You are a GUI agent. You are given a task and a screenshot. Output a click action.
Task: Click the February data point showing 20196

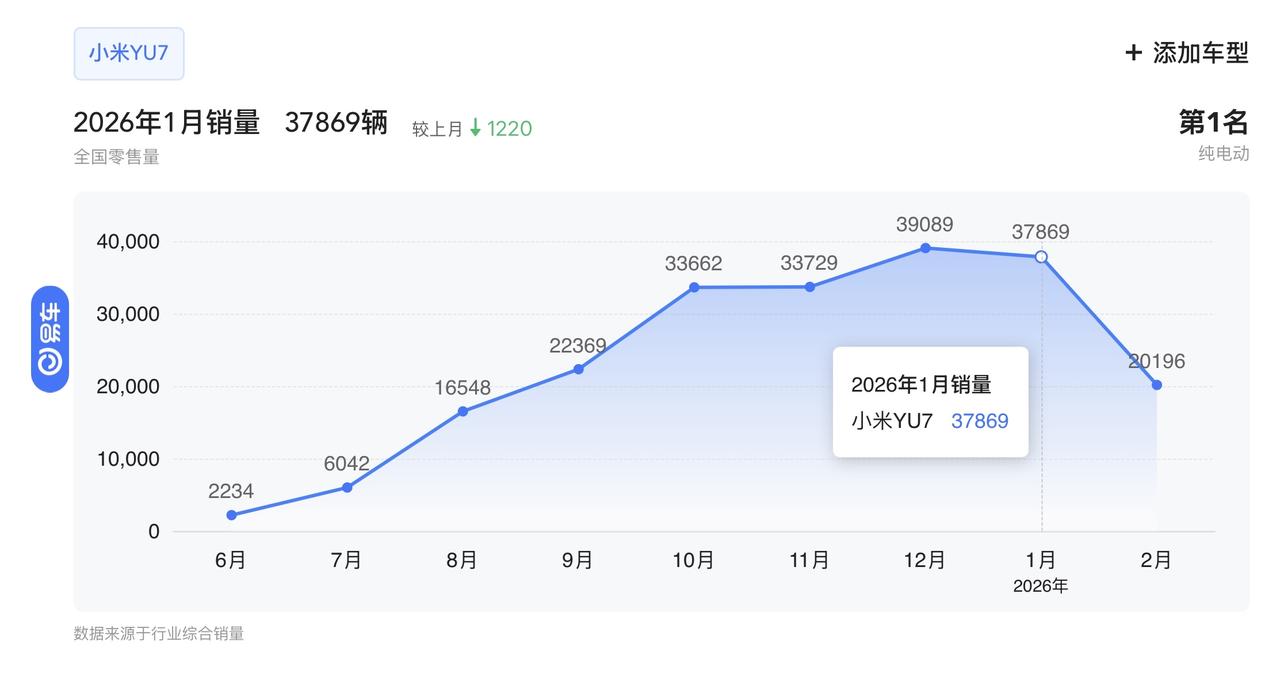tap(1157, 383)
